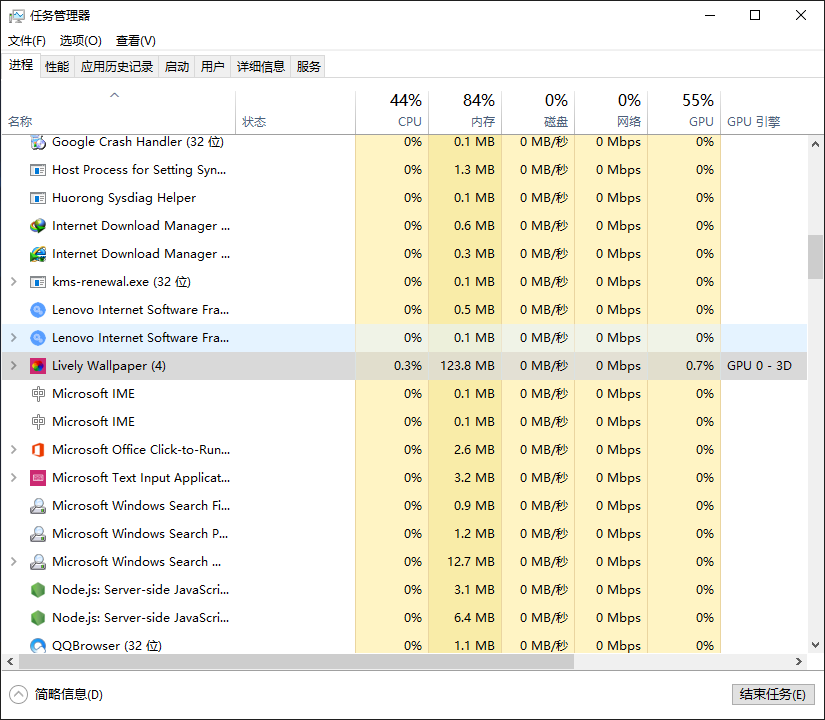Expand the Lively Wallpaper (4) group
The width and height of the screenshot is (825, 720).
tap(14, 366)
